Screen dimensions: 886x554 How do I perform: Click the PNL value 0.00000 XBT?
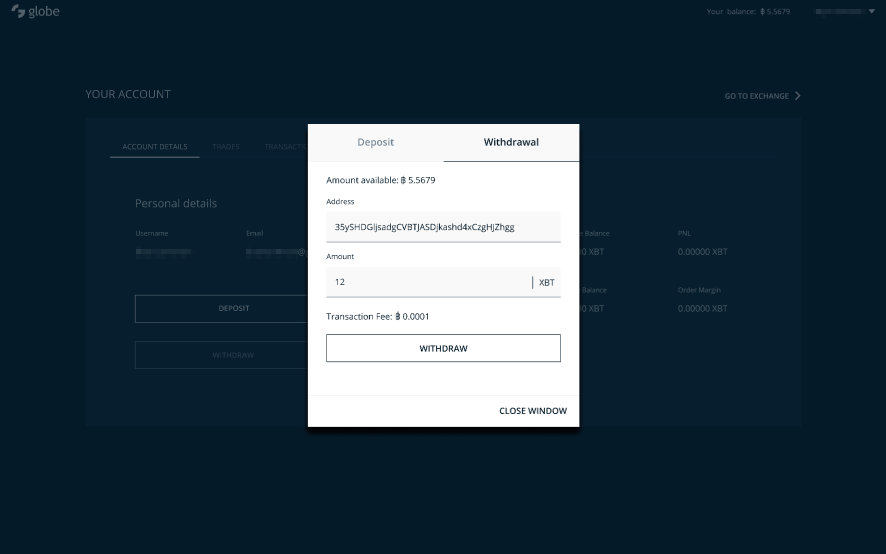pos(702,252)
